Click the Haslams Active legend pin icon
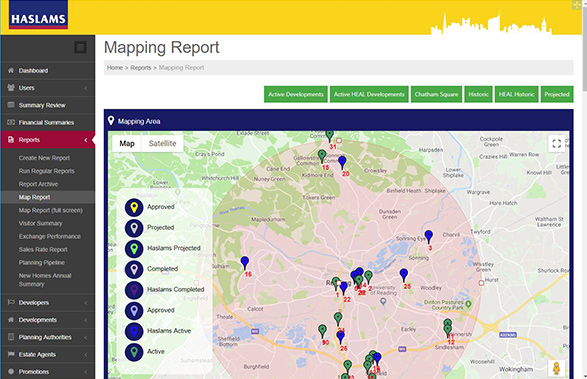 [134, 331]
